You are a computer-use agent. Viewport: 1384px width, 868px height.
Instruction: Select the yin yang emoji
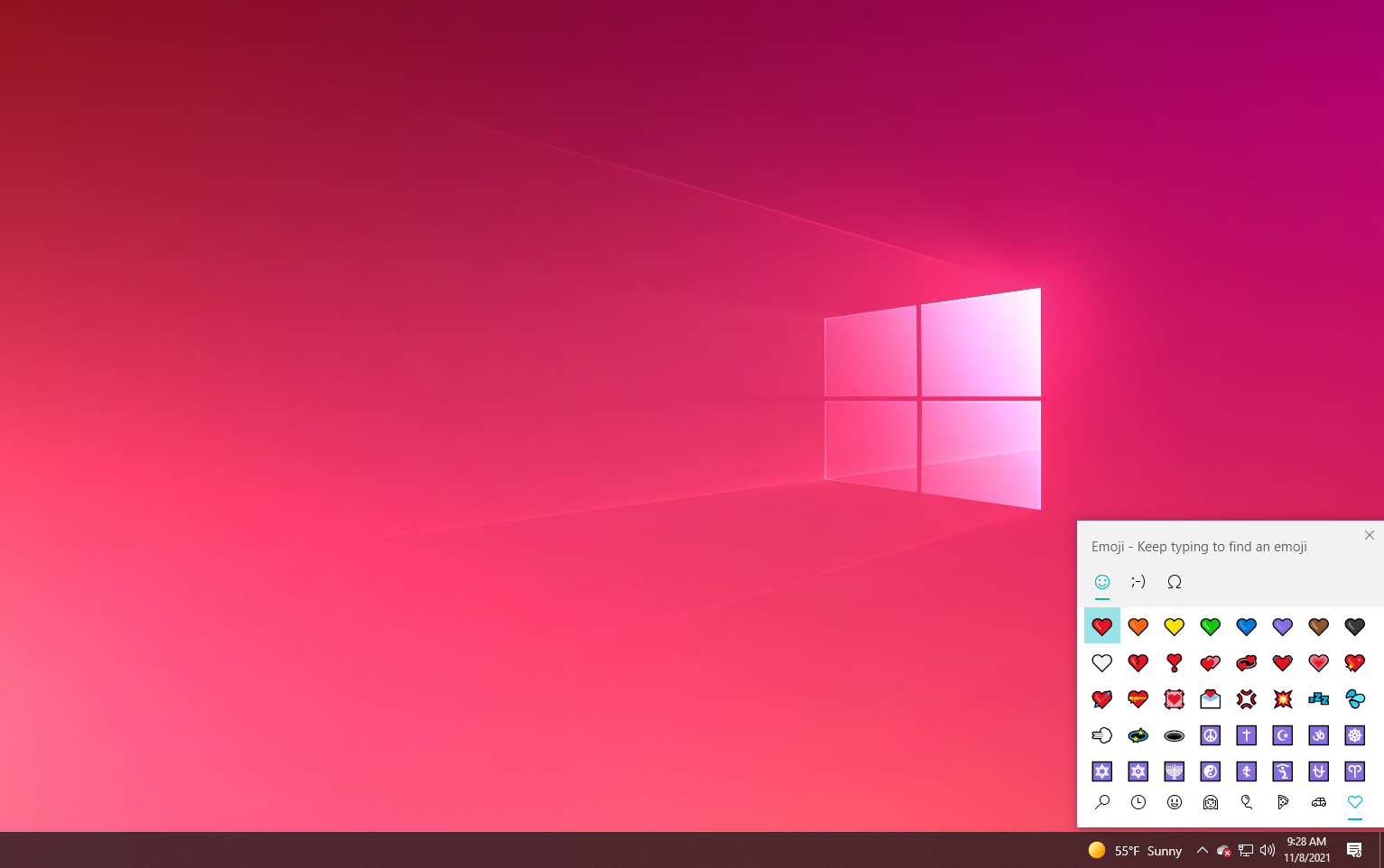click(1211, 771)
